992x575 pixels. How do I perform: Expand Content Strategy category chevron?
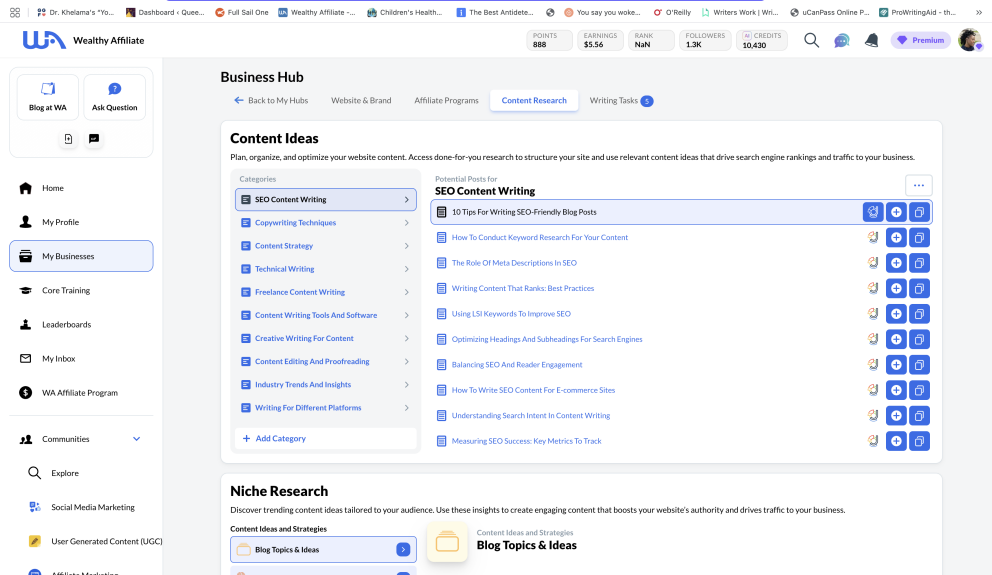pyautogui.click(x=406, y=246)
